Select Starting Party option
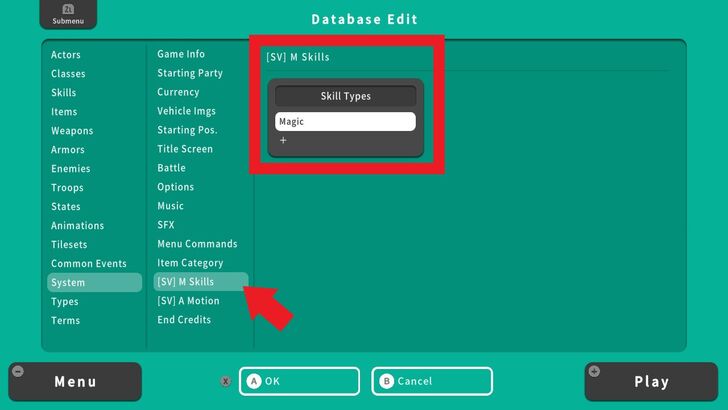728x410 pixels. [190, 73]
